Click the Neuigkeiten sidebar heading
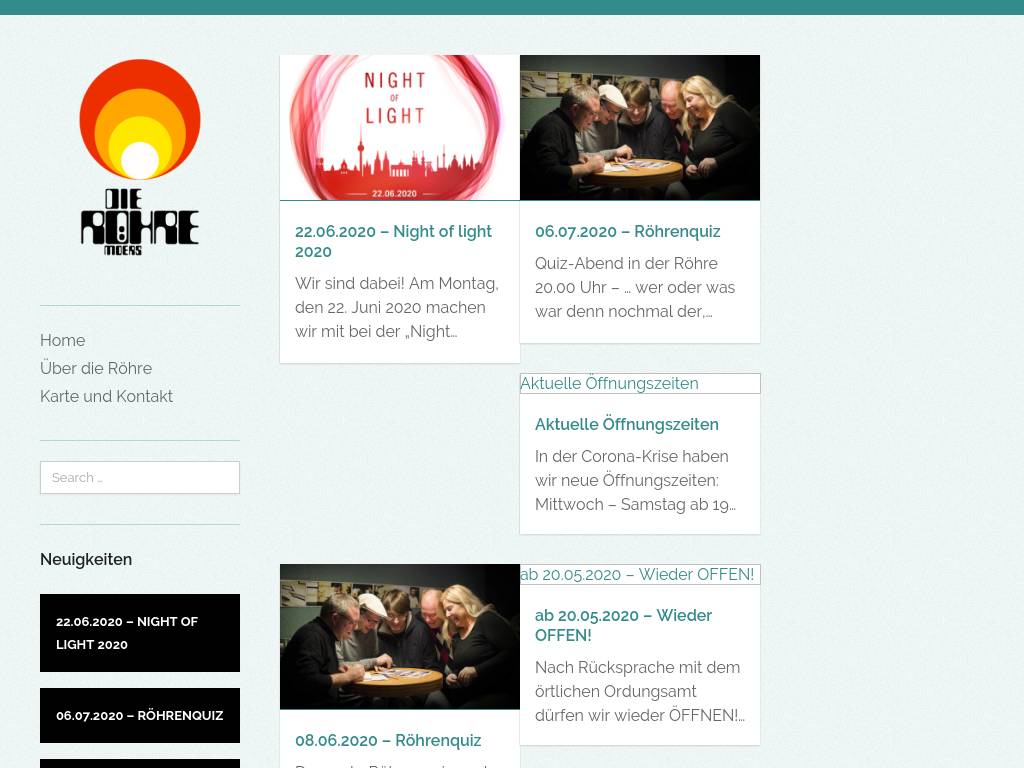 pos(86,560)
